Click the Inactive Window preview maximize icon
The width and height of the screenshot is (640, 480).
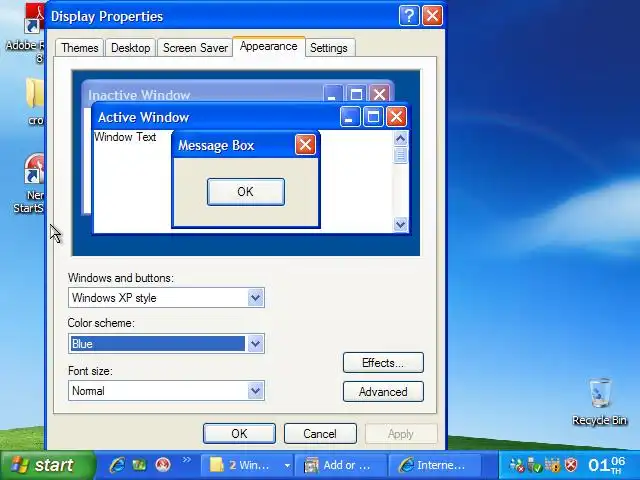(356, 94)
